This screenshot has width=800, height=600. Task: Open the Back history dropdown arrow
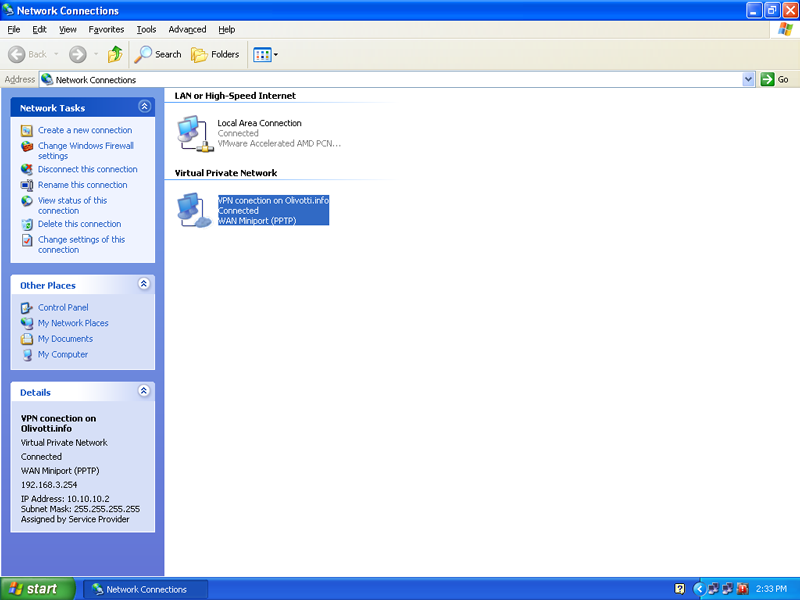click(56, 54)
